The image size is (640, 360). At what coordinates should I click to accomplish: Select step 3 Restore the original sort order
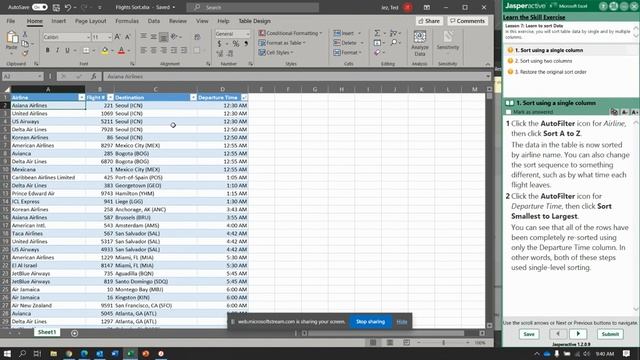(x=551, y=72)
